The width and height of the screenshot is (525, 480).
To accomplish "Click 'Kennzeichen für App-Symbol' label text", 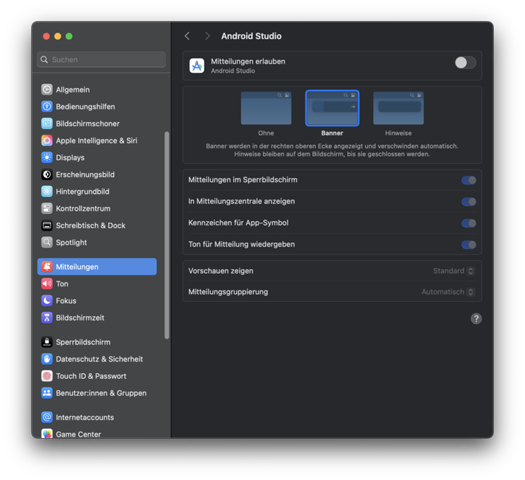I will click(x=238, y=223).
